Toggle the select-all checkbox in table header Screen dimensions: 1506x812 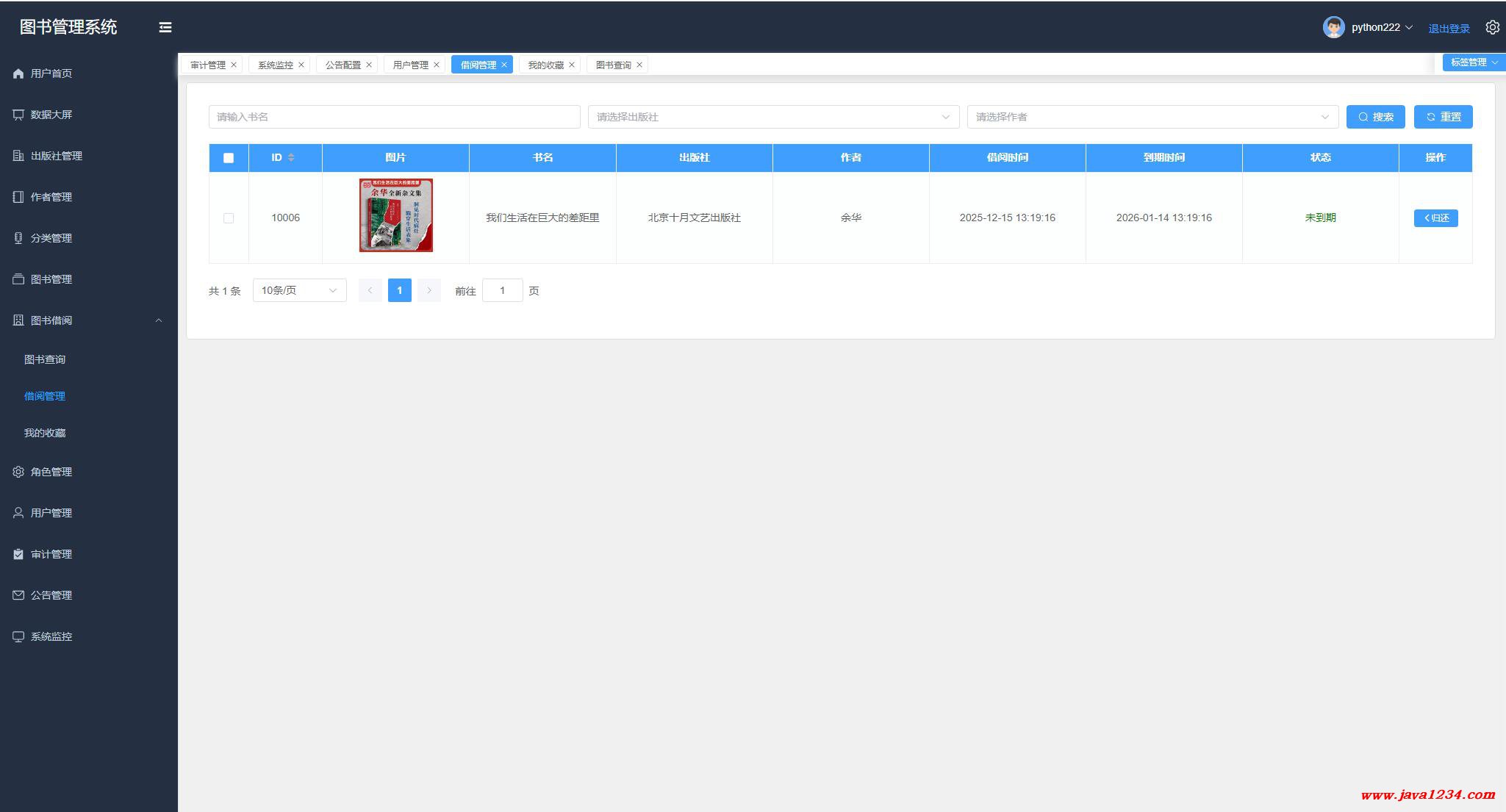click(x=229, y=158)
